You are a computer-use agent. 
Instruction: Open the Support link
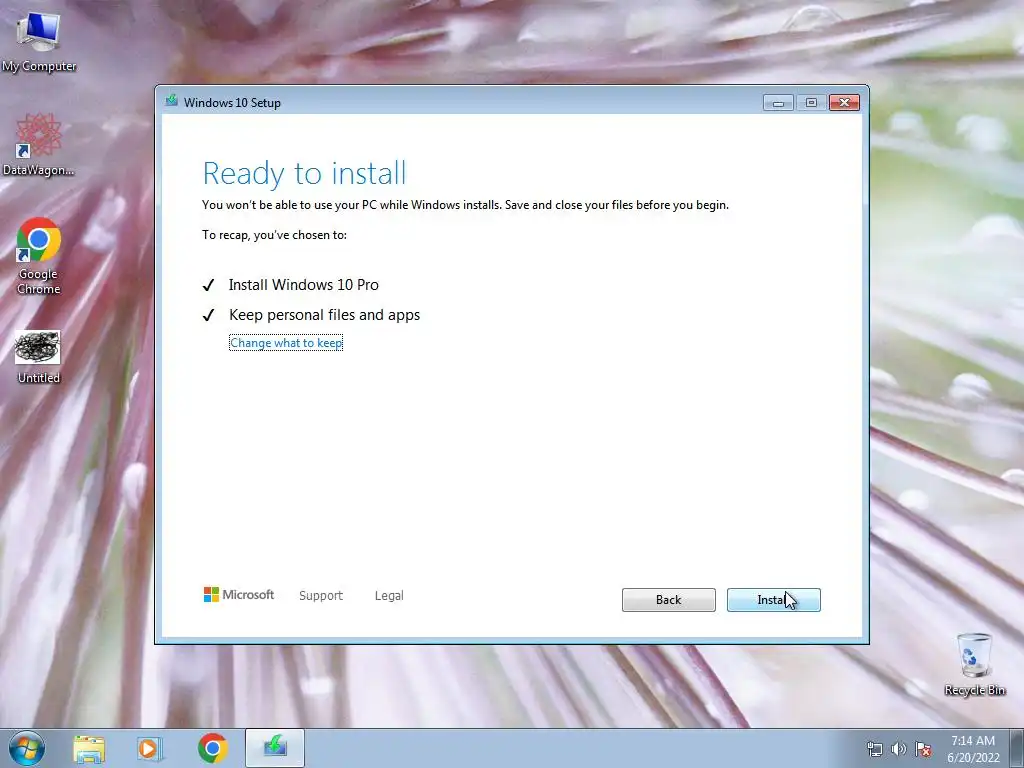pyautogui.click(x=321, y=596)
